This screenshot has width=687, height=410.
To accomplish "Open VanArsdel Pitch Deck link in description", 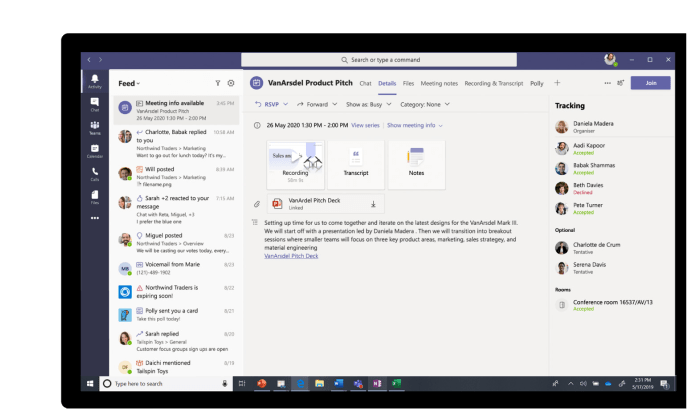I will pyautogui.click(x=291, y=256).
